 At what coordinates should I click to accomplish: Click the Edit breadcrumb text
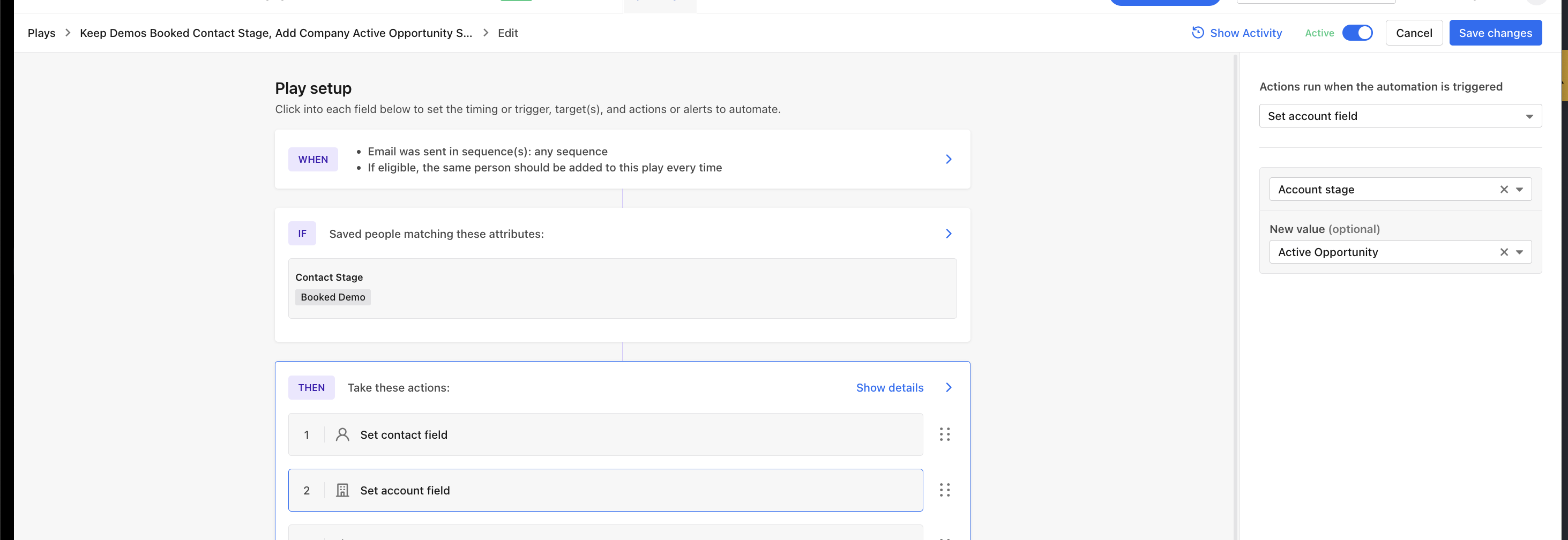pos(507,34)
